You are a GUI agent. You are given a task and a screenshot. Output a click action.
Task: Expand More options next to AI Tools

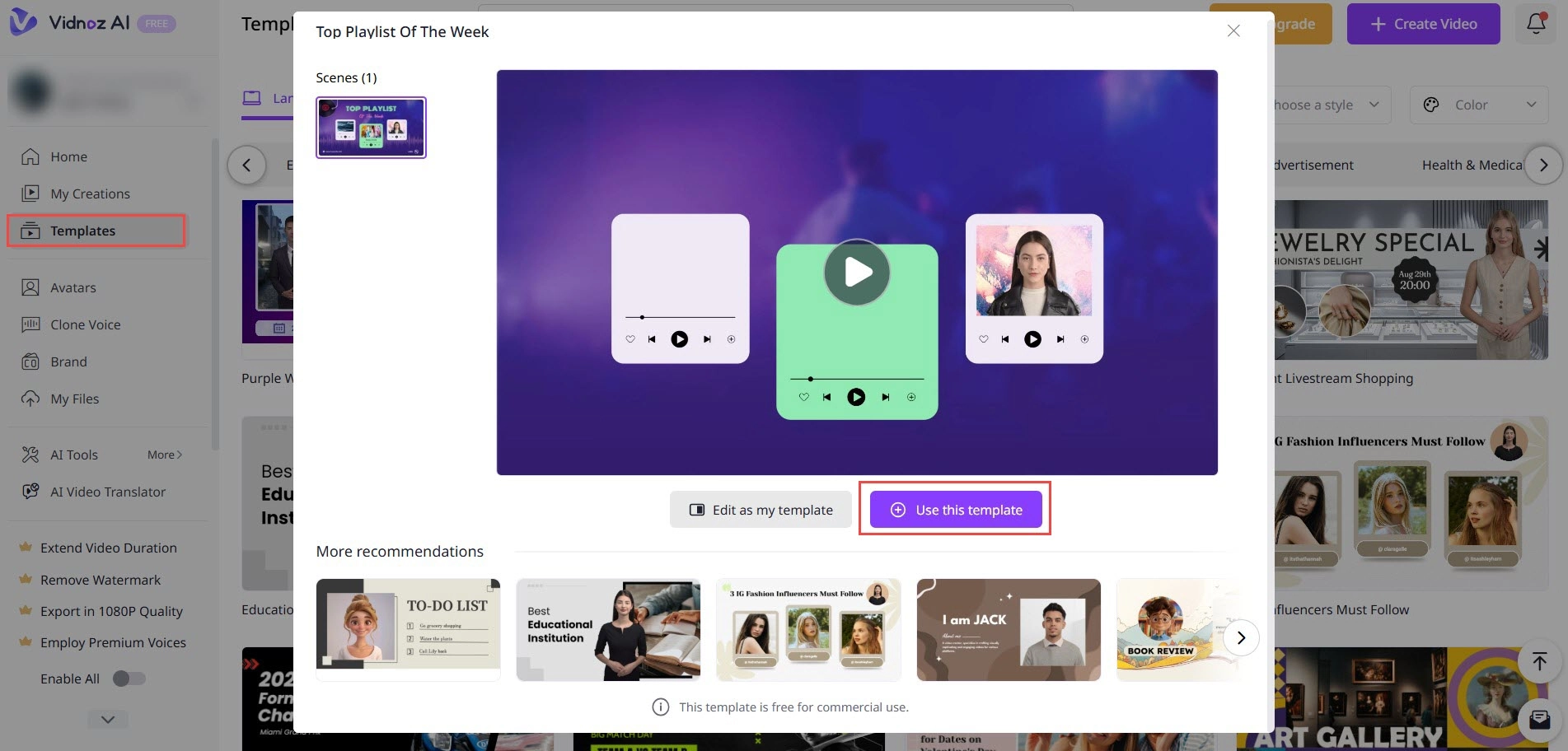[164, 455]
